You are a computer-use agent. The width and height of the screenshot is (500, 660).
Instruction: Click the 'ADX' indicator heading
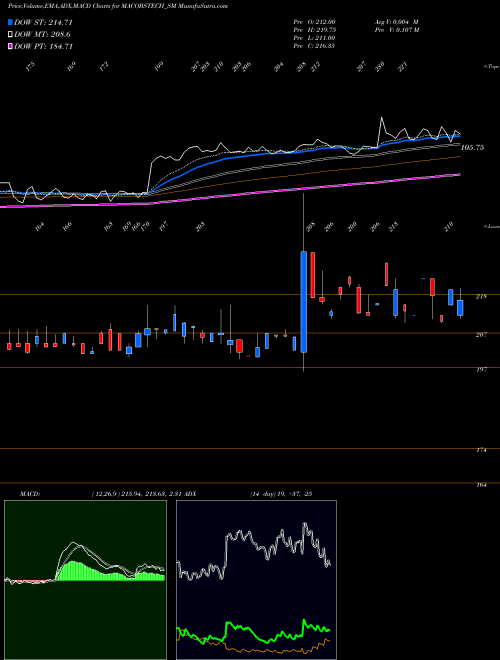190,494
